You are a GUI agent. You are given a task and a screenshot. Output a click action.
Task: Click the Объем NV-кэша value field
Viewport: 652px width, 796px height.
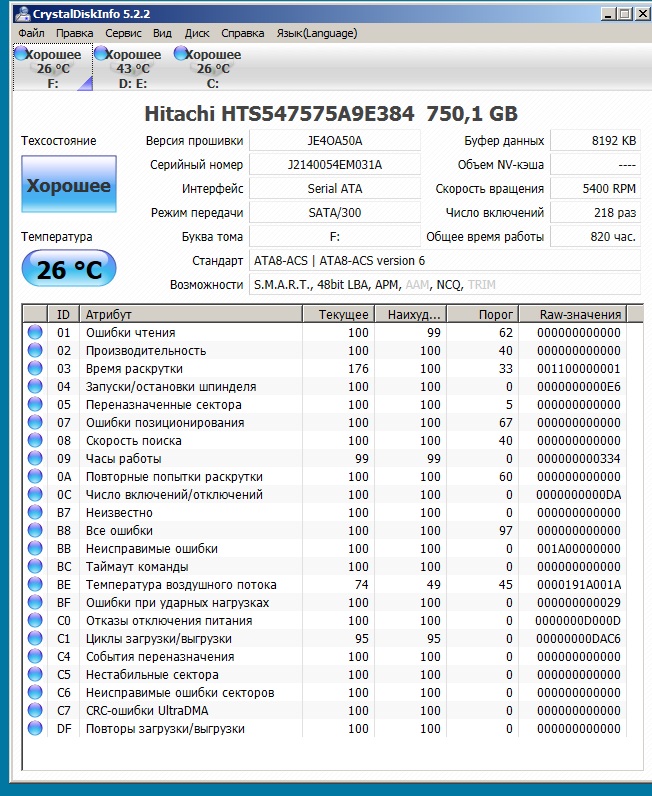595,164
